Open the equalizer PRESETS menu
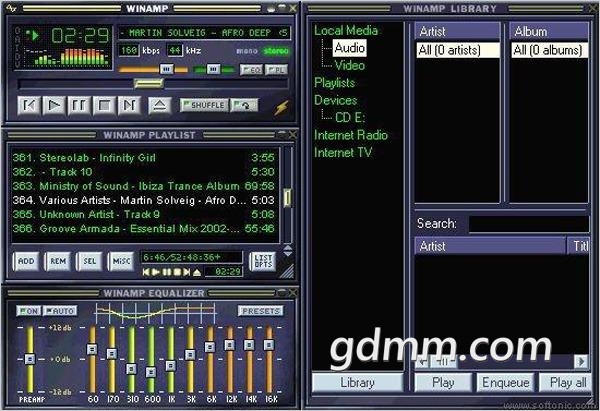 click(261, 311)
